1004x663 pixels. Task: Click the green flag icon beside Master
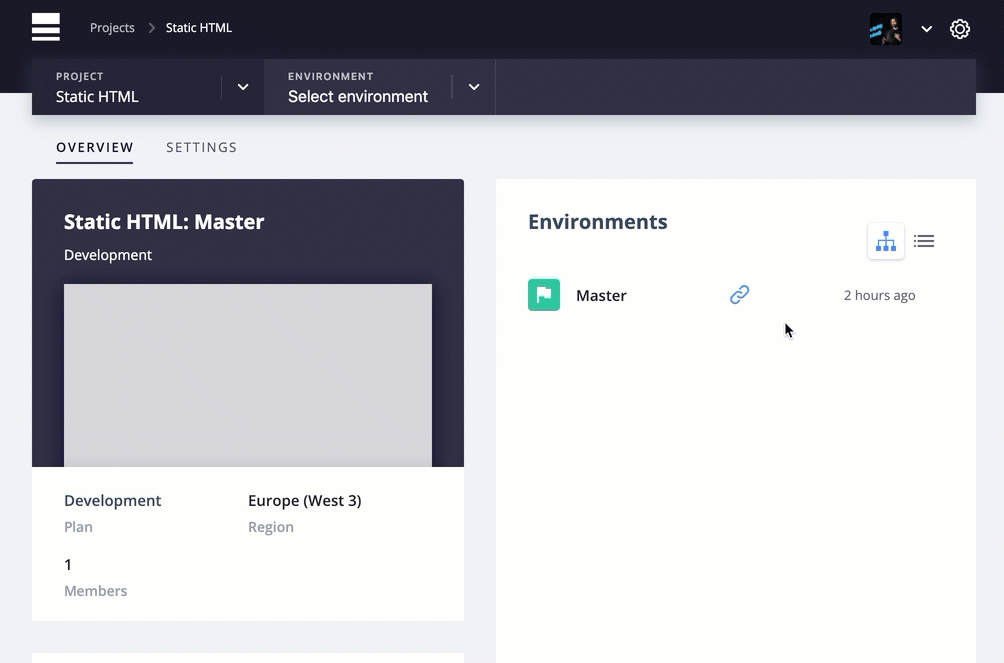pos(544,295)
